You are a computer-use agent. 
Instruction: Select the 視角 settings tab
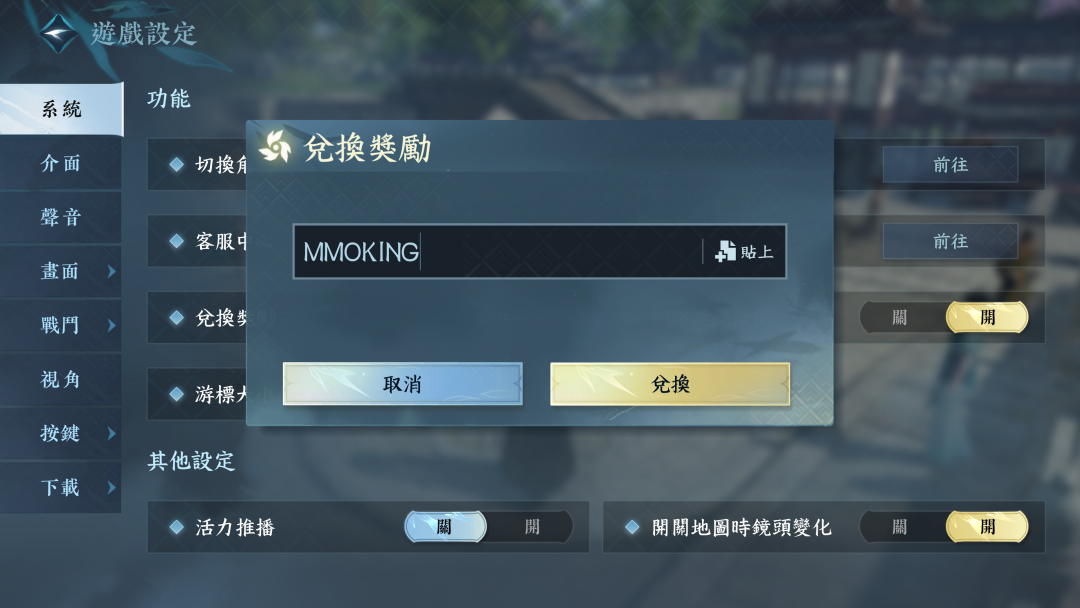(x=61, y=379)
